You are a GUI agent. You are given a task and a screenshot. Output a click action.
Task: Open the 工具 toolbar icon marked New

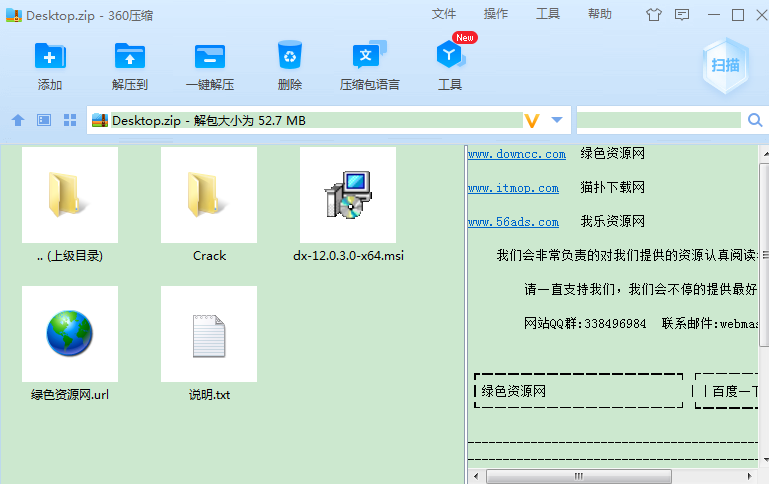coord(451,54)
